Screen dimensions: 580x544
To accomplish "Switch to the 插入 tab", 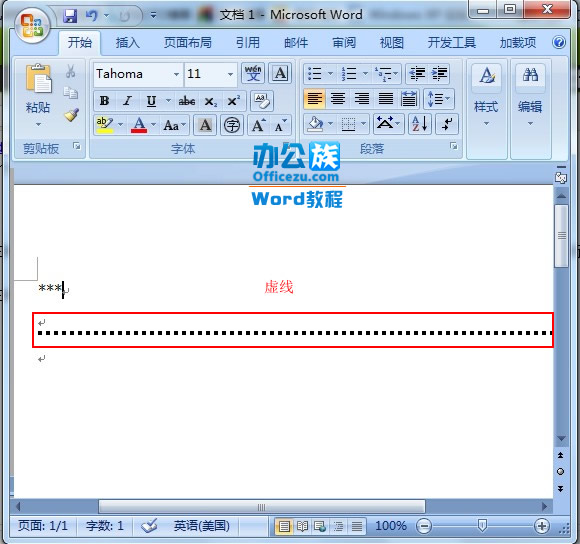I will point(128,43).
